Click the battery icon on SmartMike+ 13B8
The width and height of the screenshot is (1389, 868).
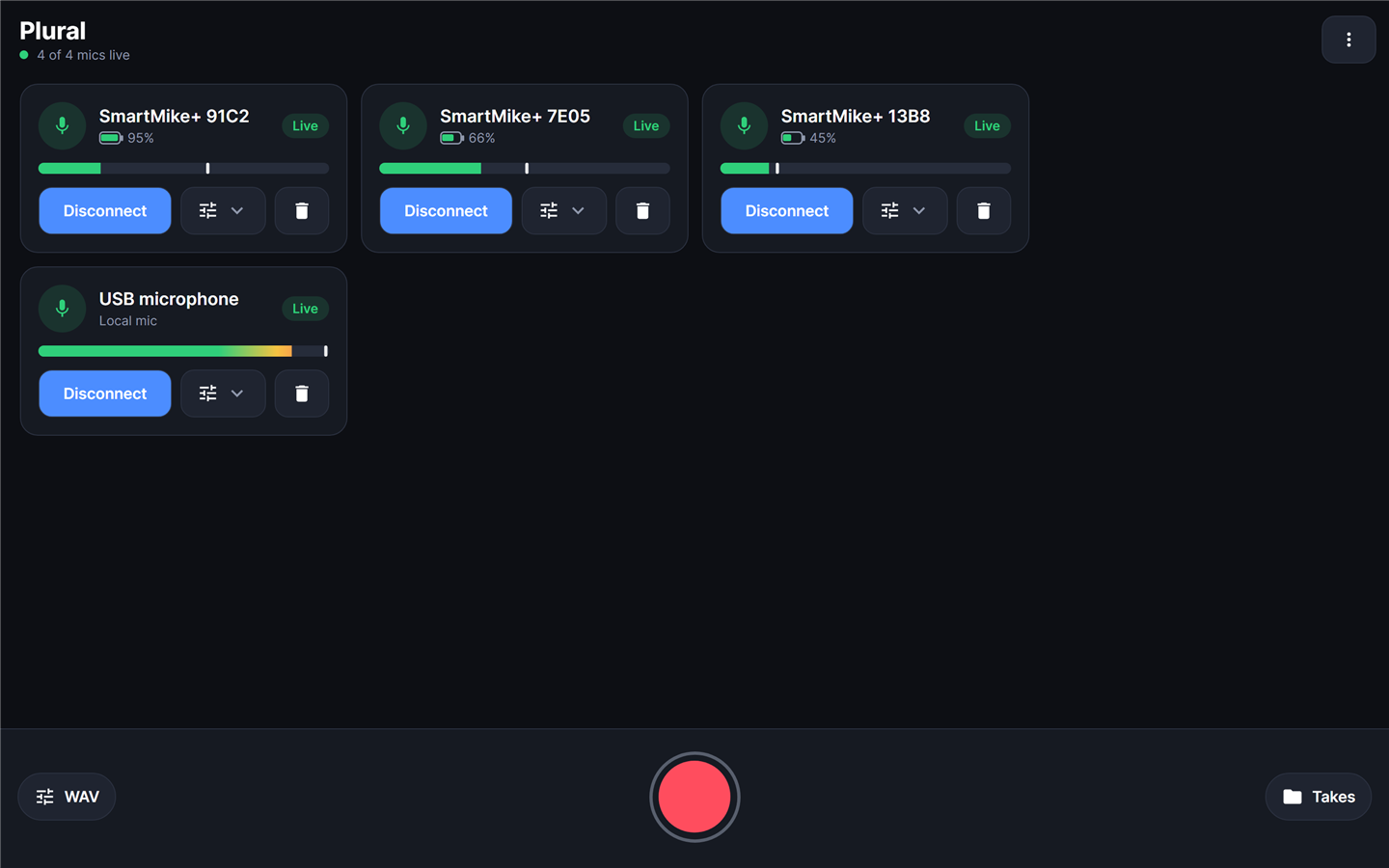pyautogui.click(x=793, y=138)
